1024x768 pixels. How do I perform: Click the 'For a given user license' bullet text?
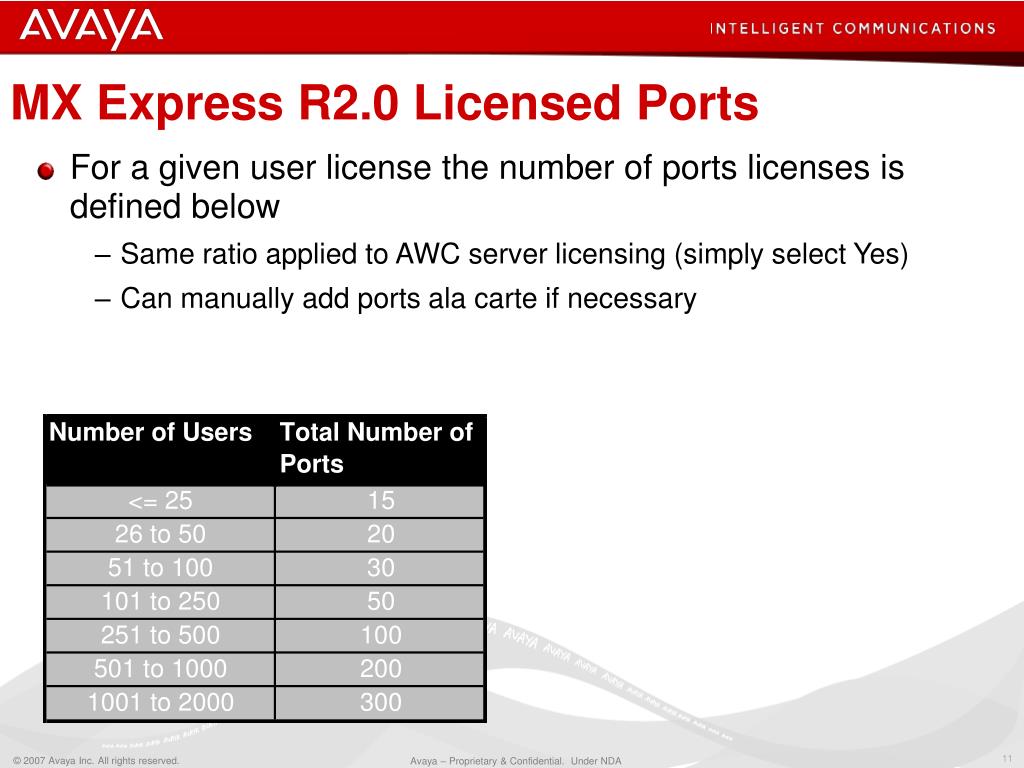[487, 187]
